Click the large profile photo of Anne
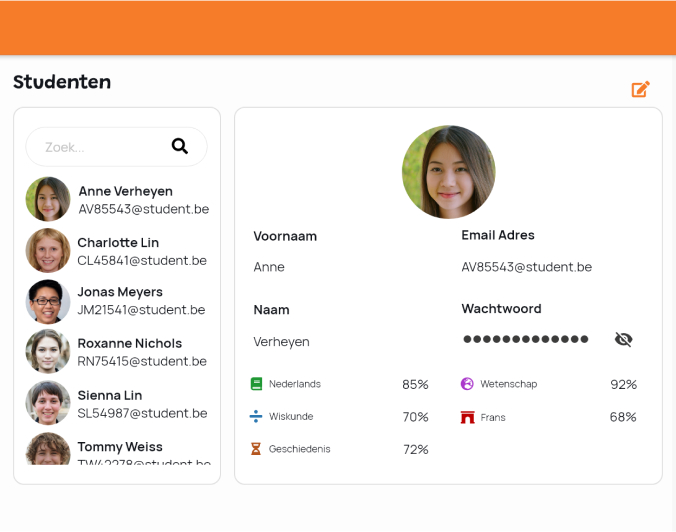This screenshot has width=676, height=532. pos(448,172)
